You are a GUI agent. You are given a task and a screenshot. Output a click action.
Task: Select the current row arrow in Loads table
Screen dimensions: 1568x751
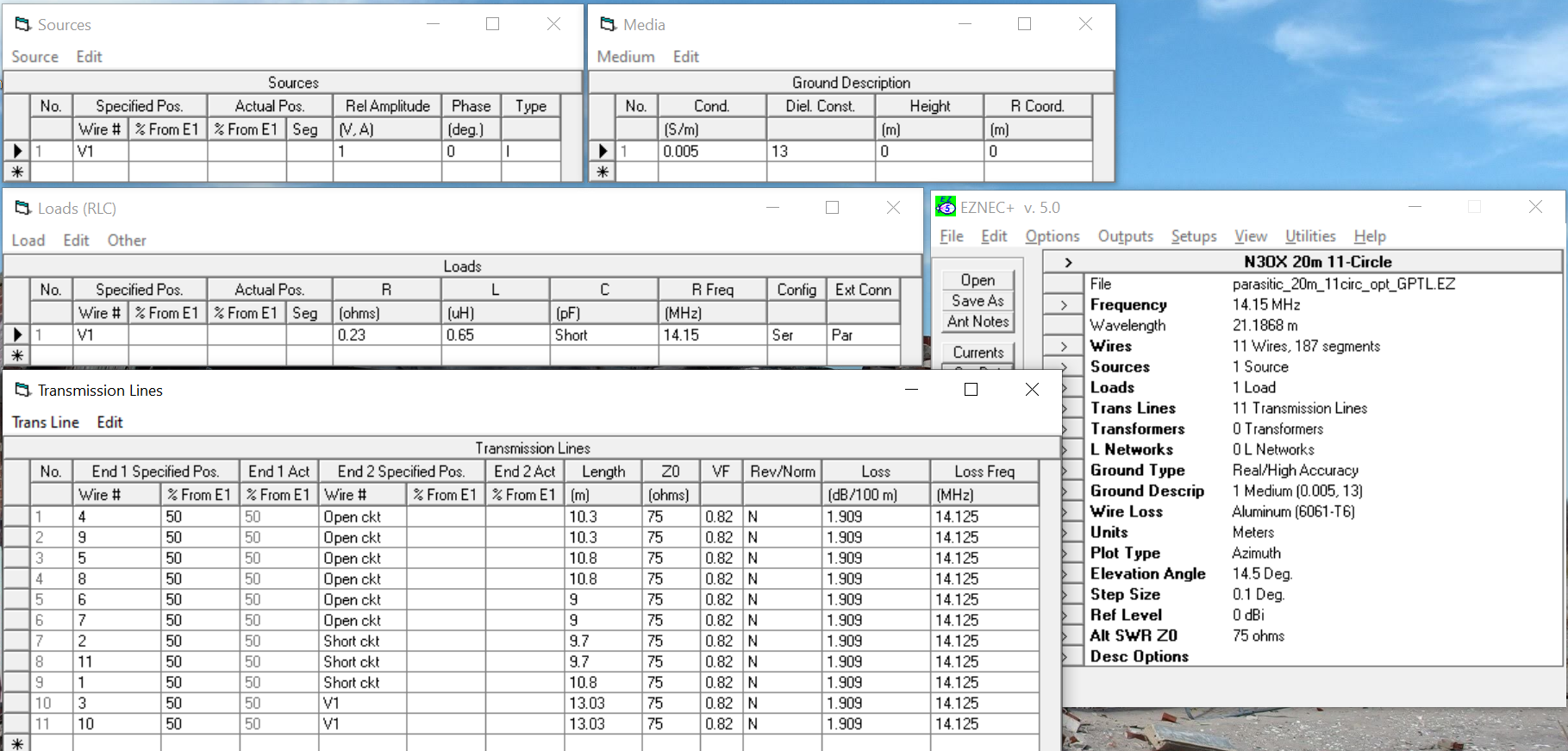pyautogui.click(x=17, y=335)
